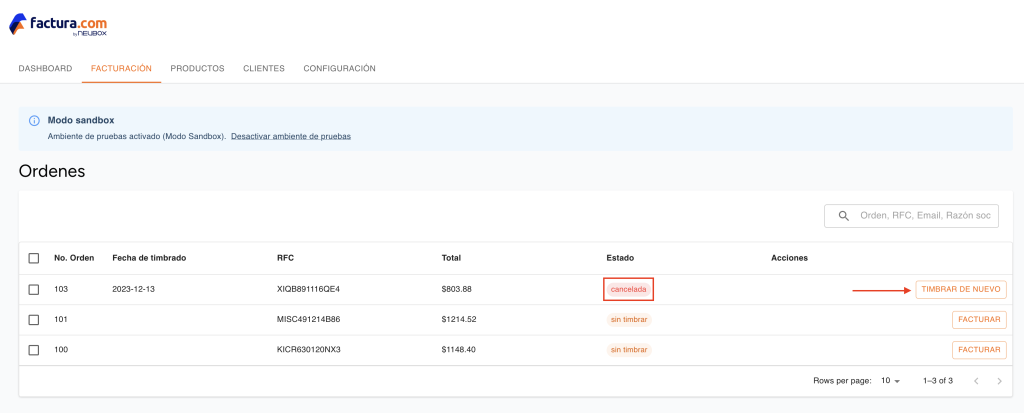Image resolution: width=1024 pixels, height=413 pixels.
Task: Click sin timbrar badge of order 101
Action: [x=629, y=320]
